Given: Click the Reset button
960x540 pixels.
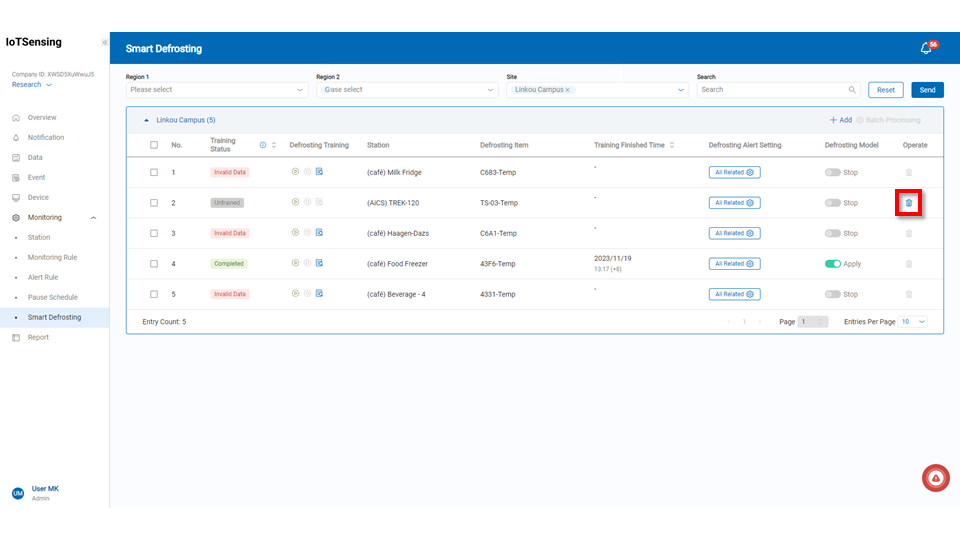Looking at the screenshot, I should (x=885, y=90).
